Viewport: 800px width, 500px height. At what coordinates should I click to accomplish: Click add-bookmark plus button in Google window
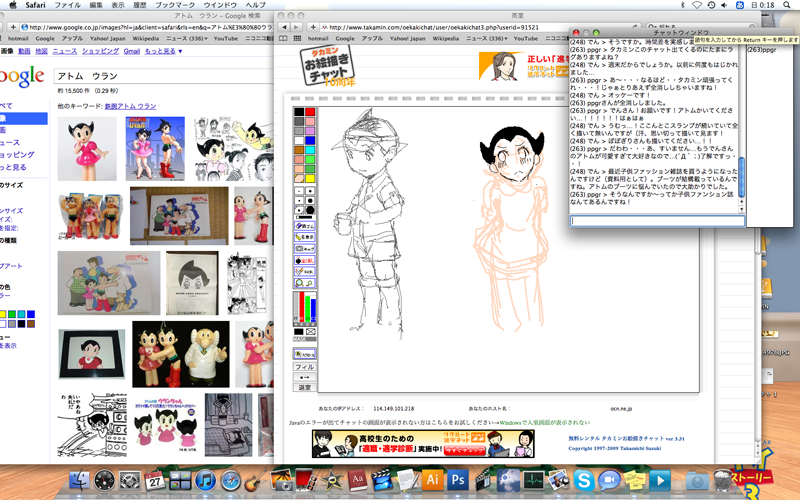pyautogui.click(x=13, y=27)
